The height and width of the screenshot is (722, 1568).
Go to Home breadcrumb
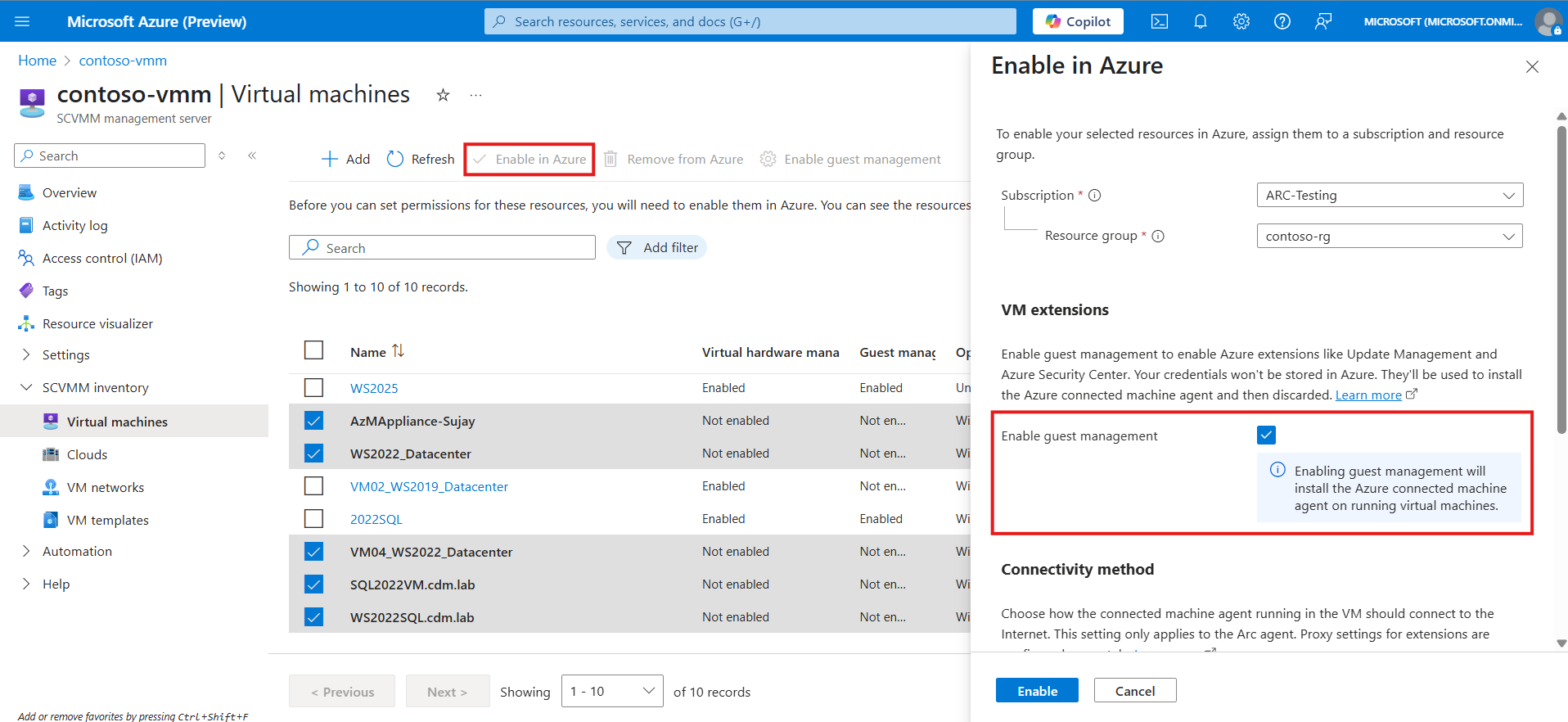[38, 61]
